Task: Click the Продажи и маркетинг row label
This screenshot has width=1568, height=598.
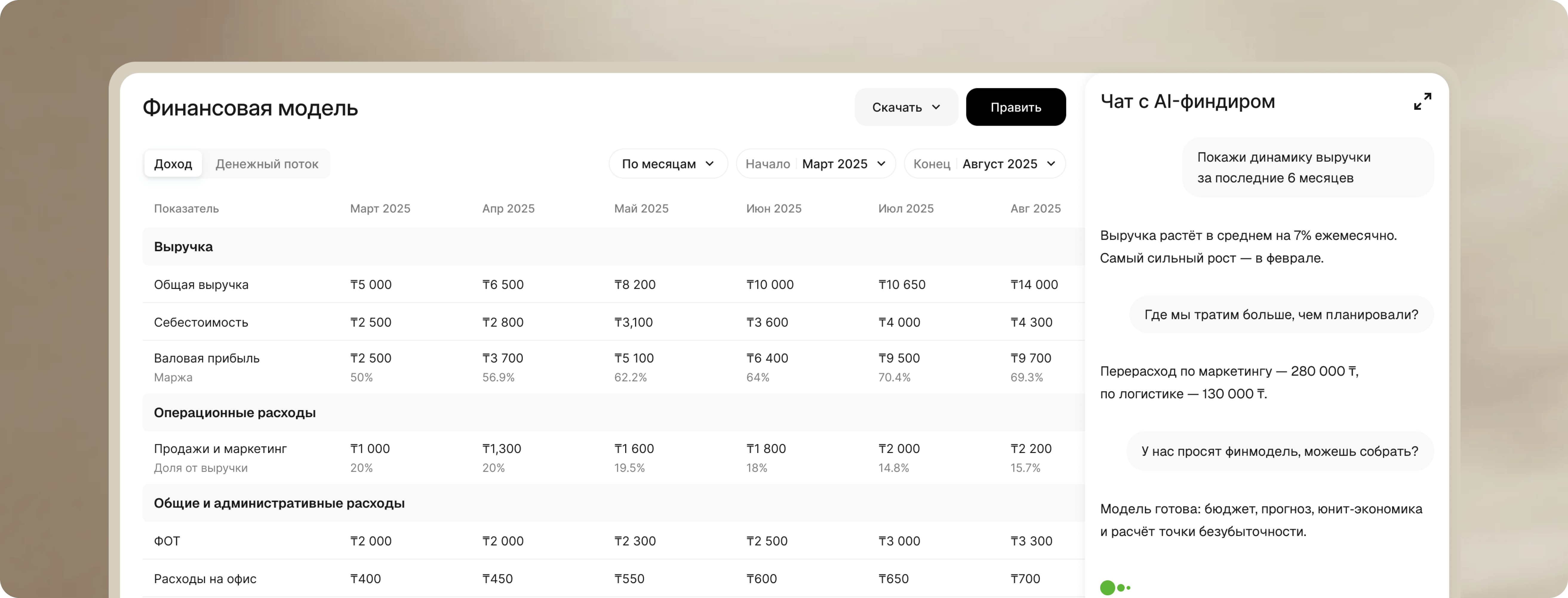Action: click(220, 449)
